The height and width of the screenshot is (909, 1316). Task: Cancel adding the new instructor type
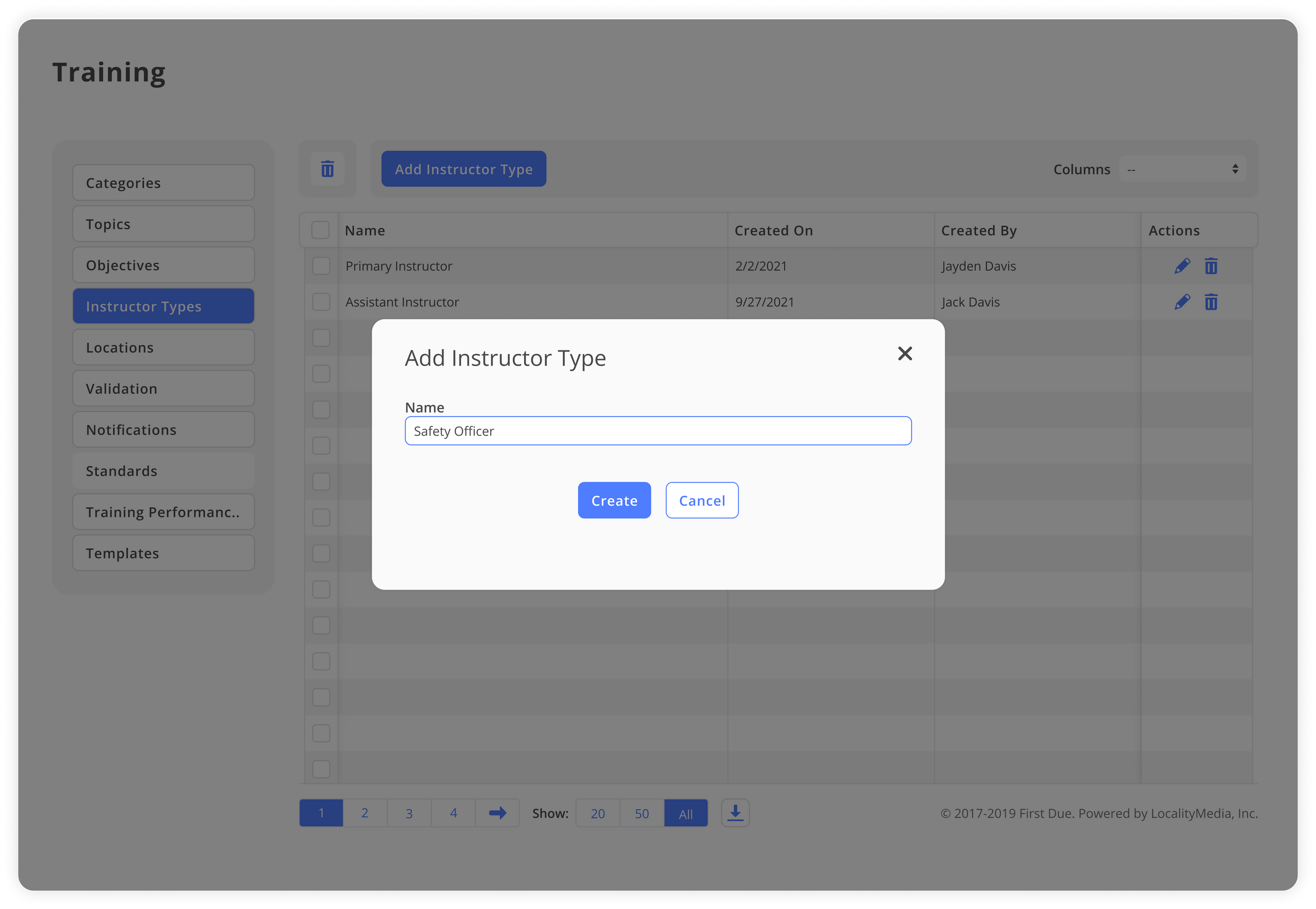702,500
